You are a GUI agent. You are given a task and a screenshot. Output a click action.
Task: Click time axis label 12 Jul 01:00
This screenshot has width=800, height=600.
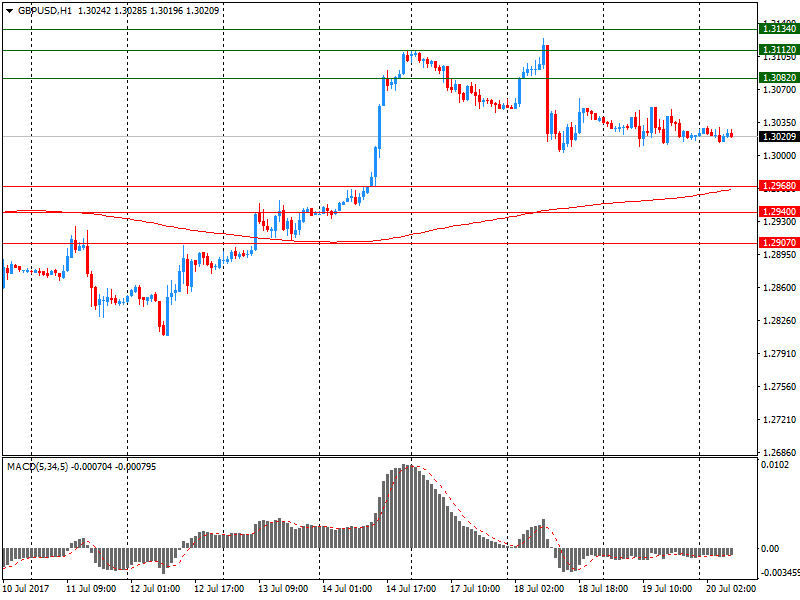(x=155, y=589)
